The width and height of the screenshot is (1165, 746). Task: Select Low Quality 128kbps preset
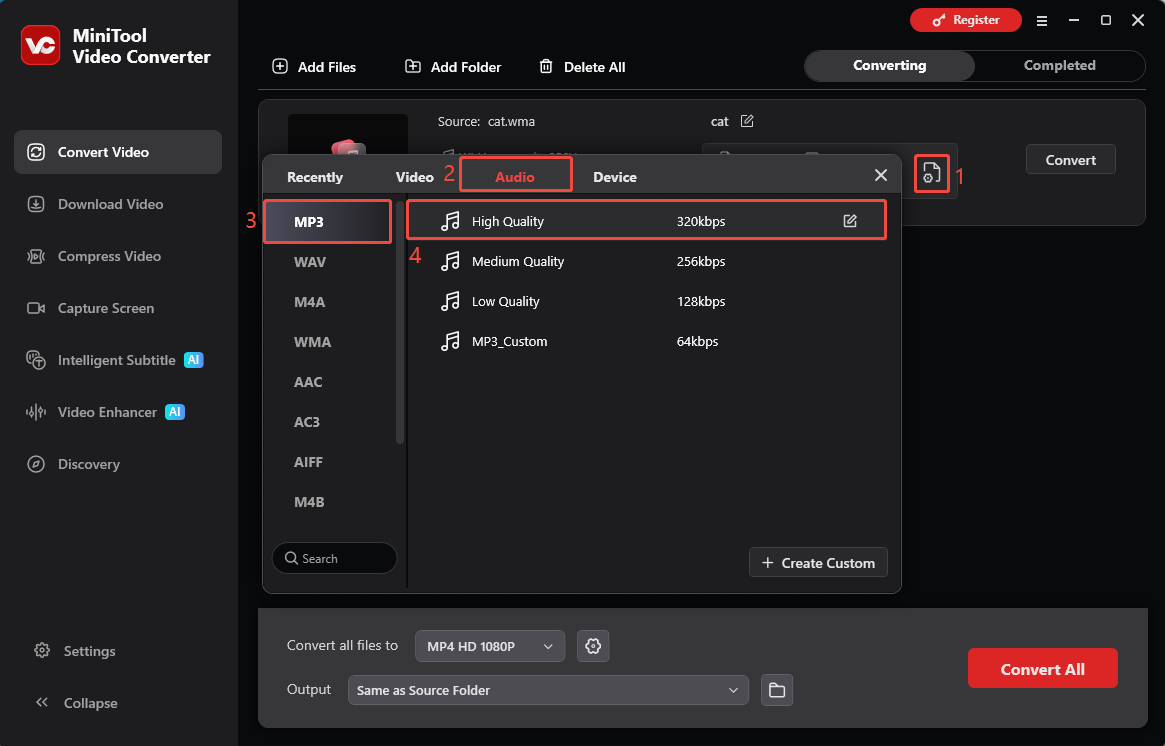pos(646,301)
